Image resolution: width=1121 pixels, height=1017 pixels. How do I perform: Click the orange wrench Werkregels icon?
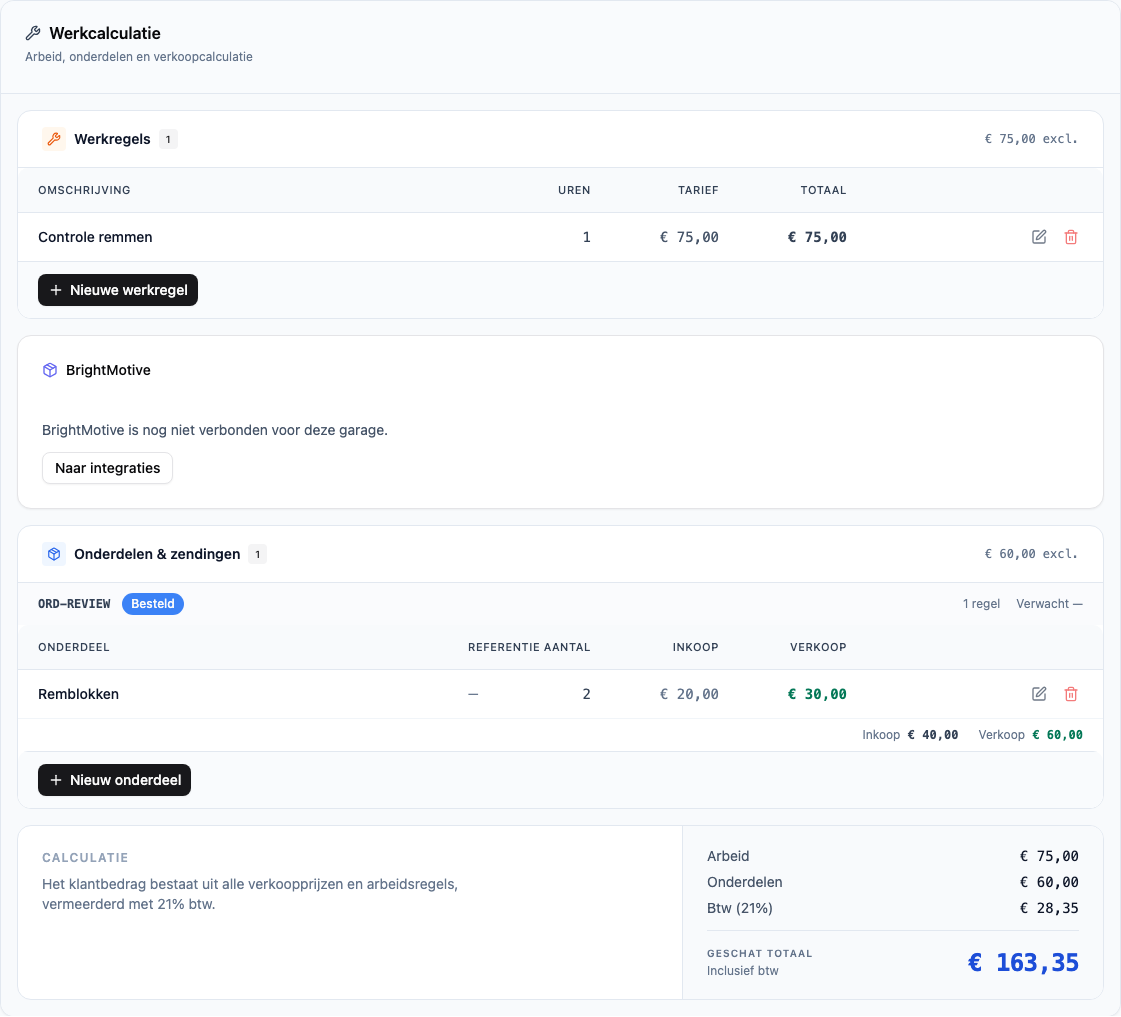coord(54,139)
